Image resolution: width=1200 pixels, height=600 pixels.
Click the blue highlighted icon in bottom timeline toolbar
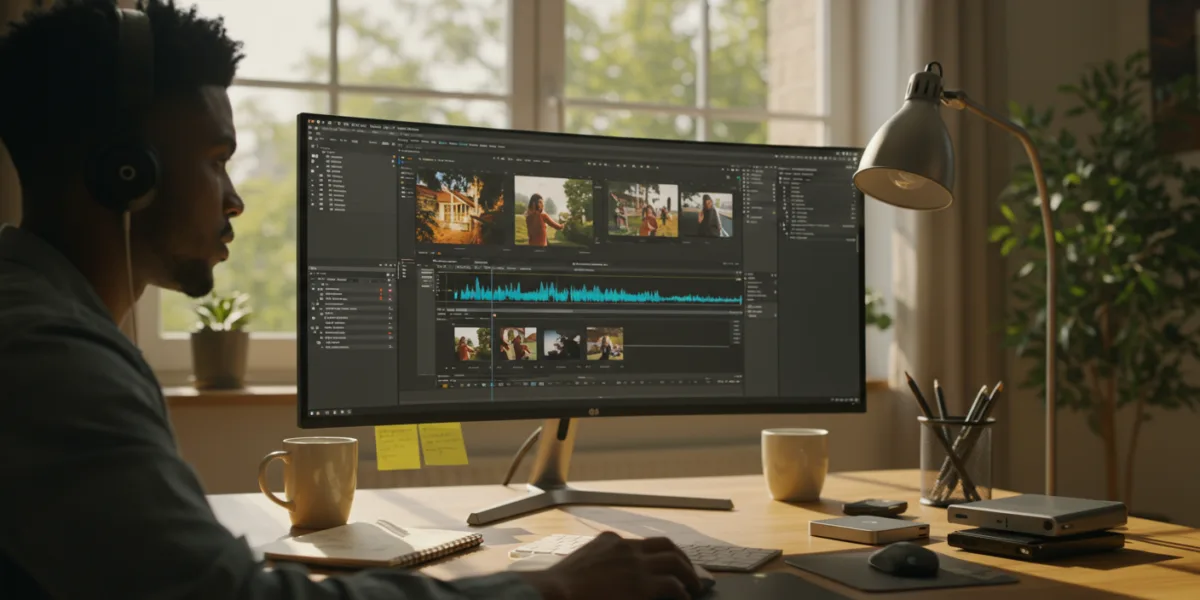pos(535,382)
